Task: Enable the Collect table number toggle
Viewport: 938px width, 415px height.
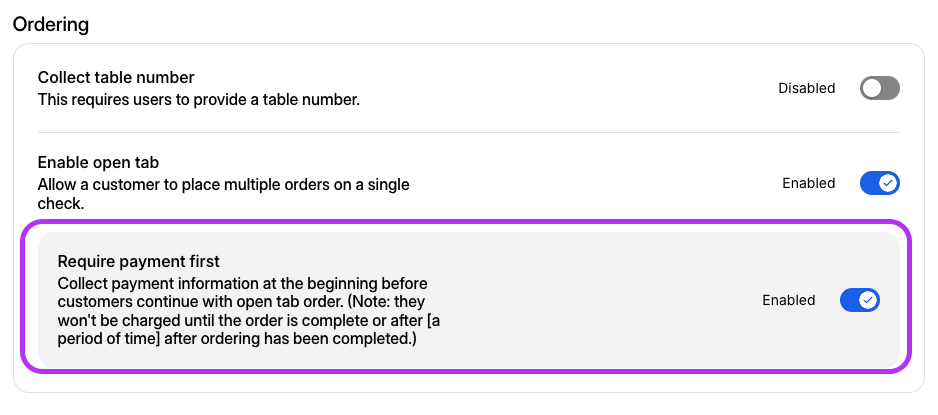Action: tap(879, 88)
